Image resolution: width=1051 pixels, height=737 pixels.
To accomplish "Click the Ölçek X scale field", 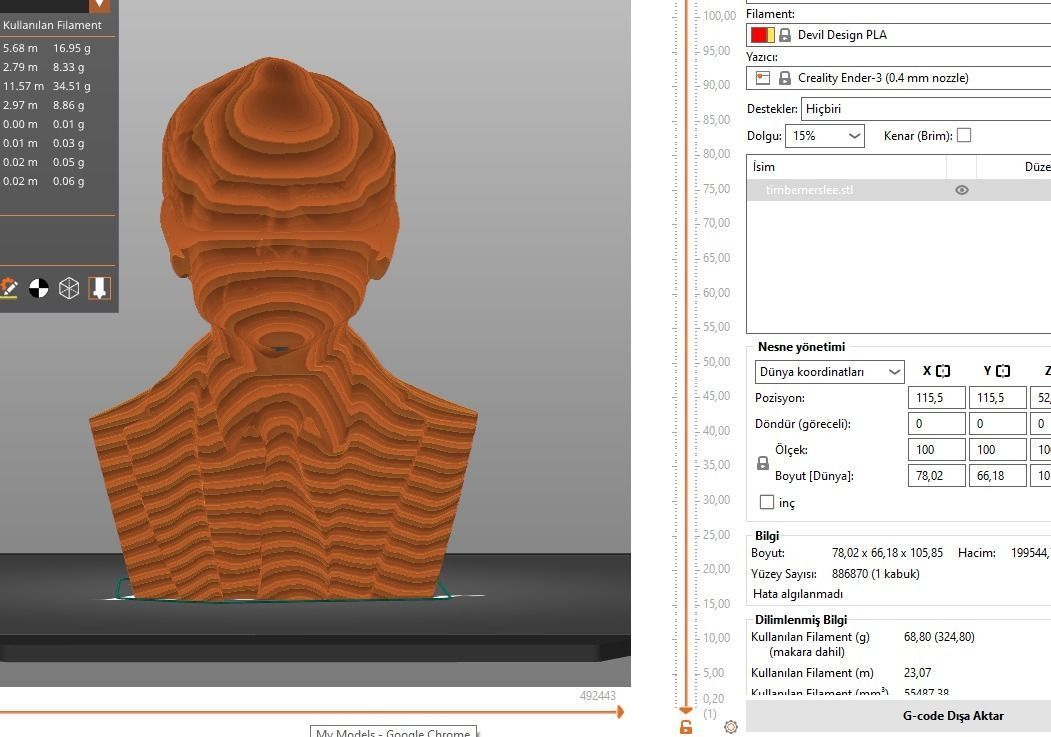I will [x=936, y=450].
